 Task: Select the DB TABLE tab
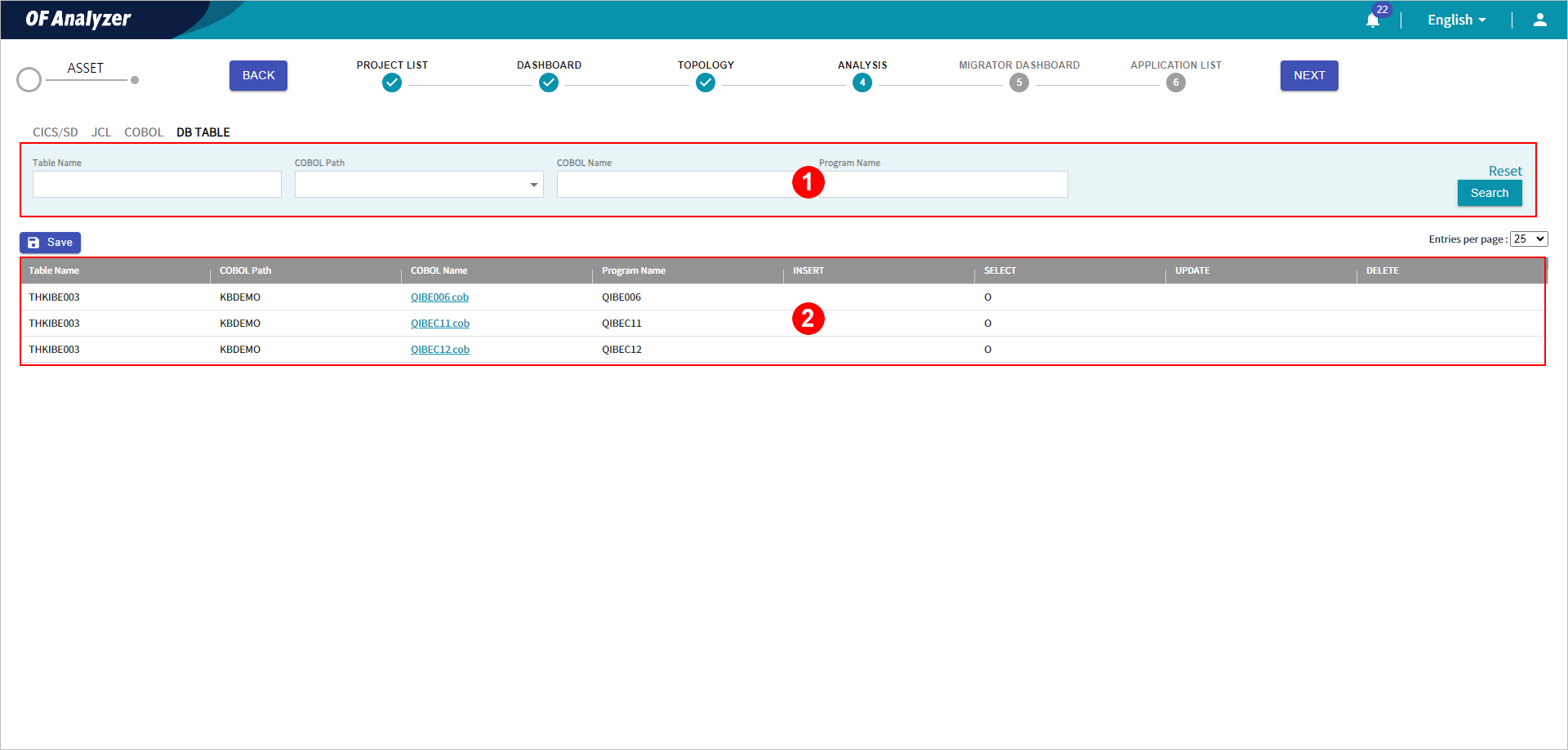[x=203, y=132]
